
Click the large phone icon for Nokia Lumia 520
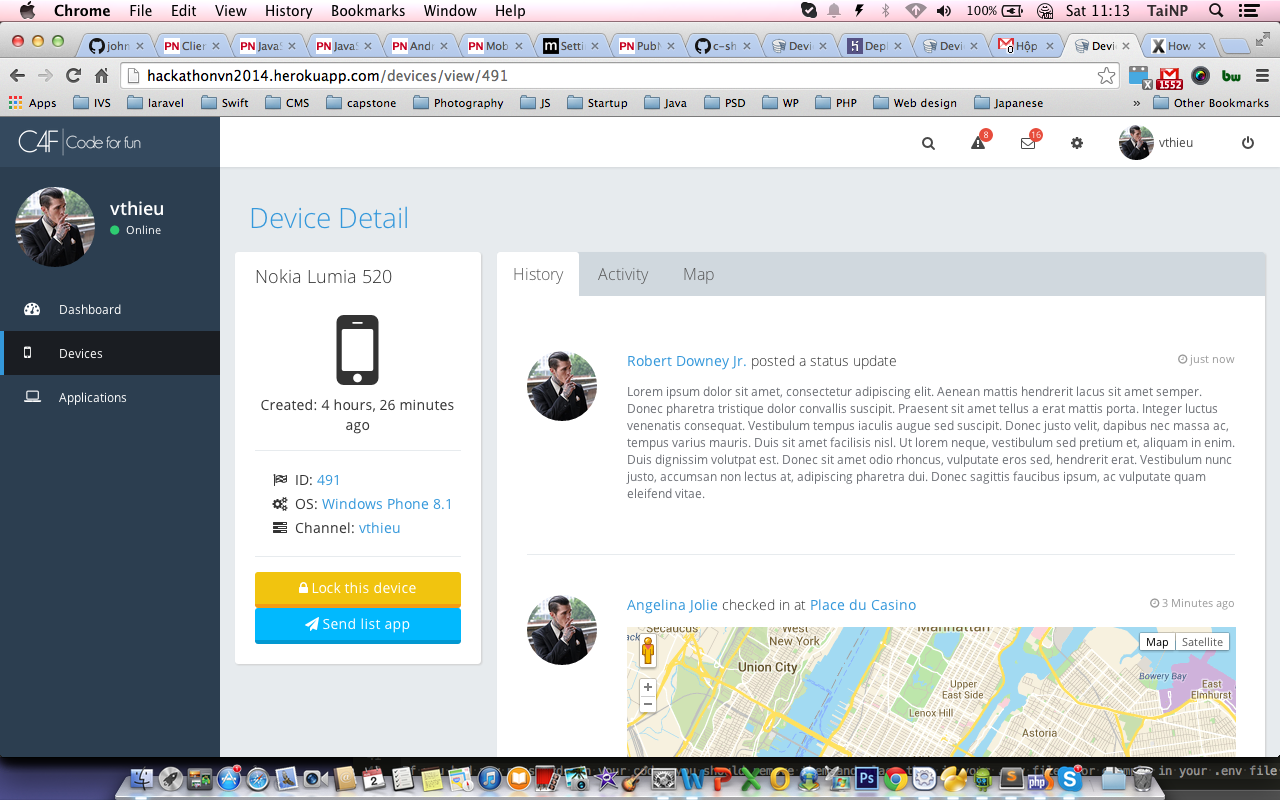[x=357, y=350]
